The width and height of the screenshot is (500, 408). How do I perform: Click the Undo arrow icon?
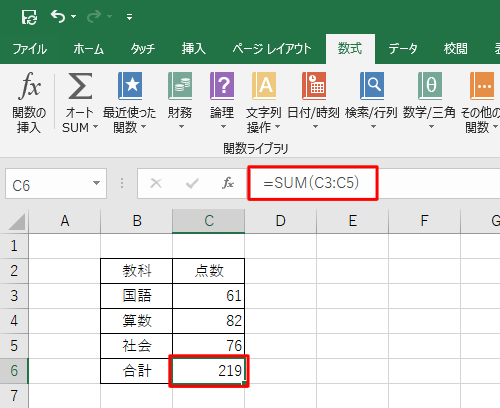coord(58,16)
